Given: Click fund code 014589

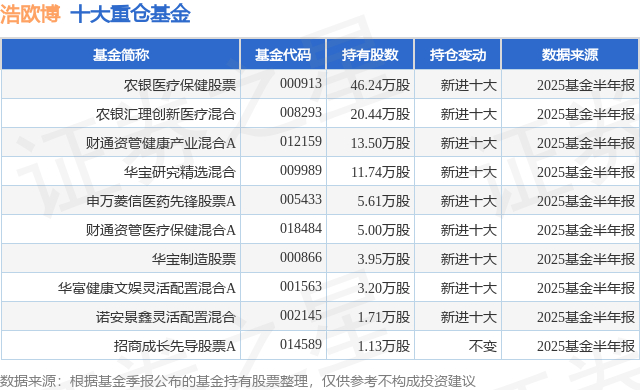Looking at the screenshot, I should pyautogui.click(x=301, y=344).
